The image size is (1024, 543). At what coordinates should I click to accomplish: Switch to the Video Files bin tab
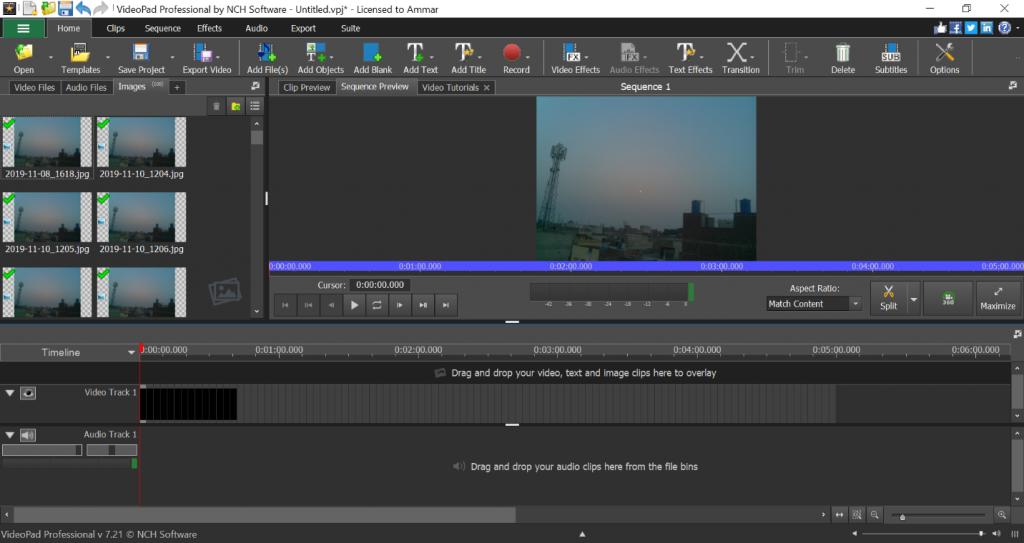tap(35, 87)
